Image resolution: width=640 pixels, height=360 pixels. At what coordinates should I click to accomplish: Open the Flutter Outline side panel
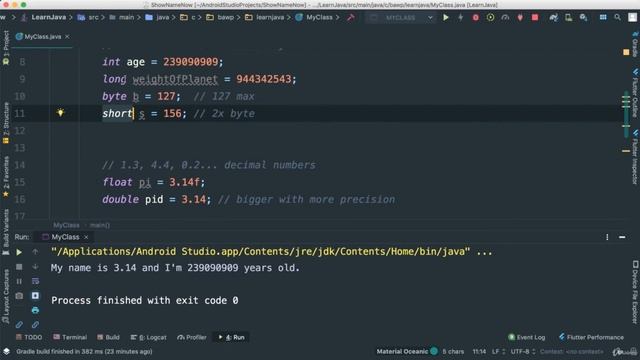pos(635,93)
